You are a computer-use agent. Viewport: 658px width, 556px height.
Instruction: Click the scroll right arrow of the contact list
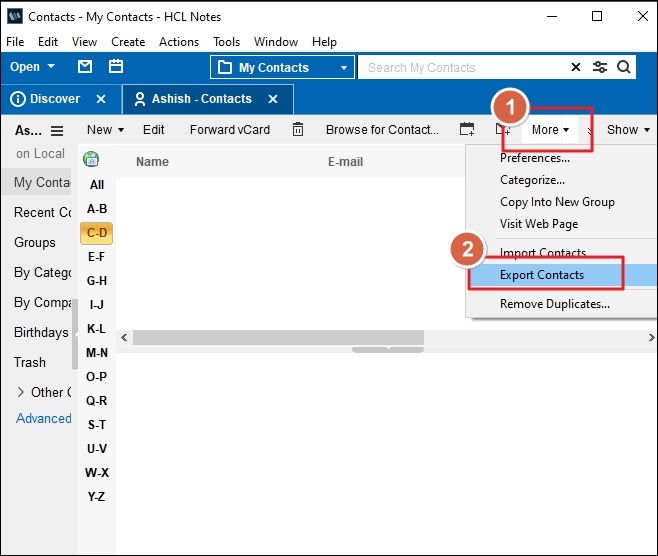coord(651,337)
